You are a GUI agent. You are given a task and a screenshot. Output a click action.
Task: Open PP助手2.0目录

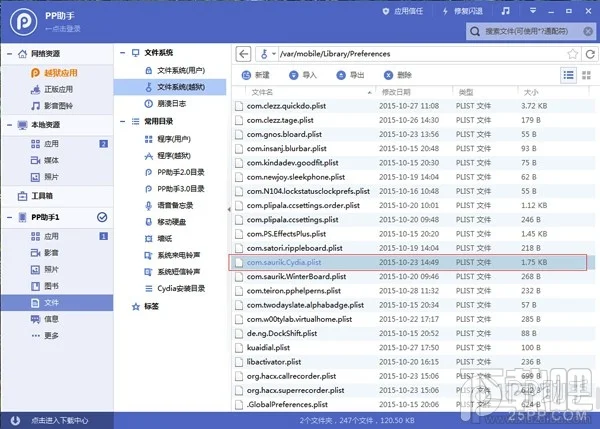click(x=174, y=172)
